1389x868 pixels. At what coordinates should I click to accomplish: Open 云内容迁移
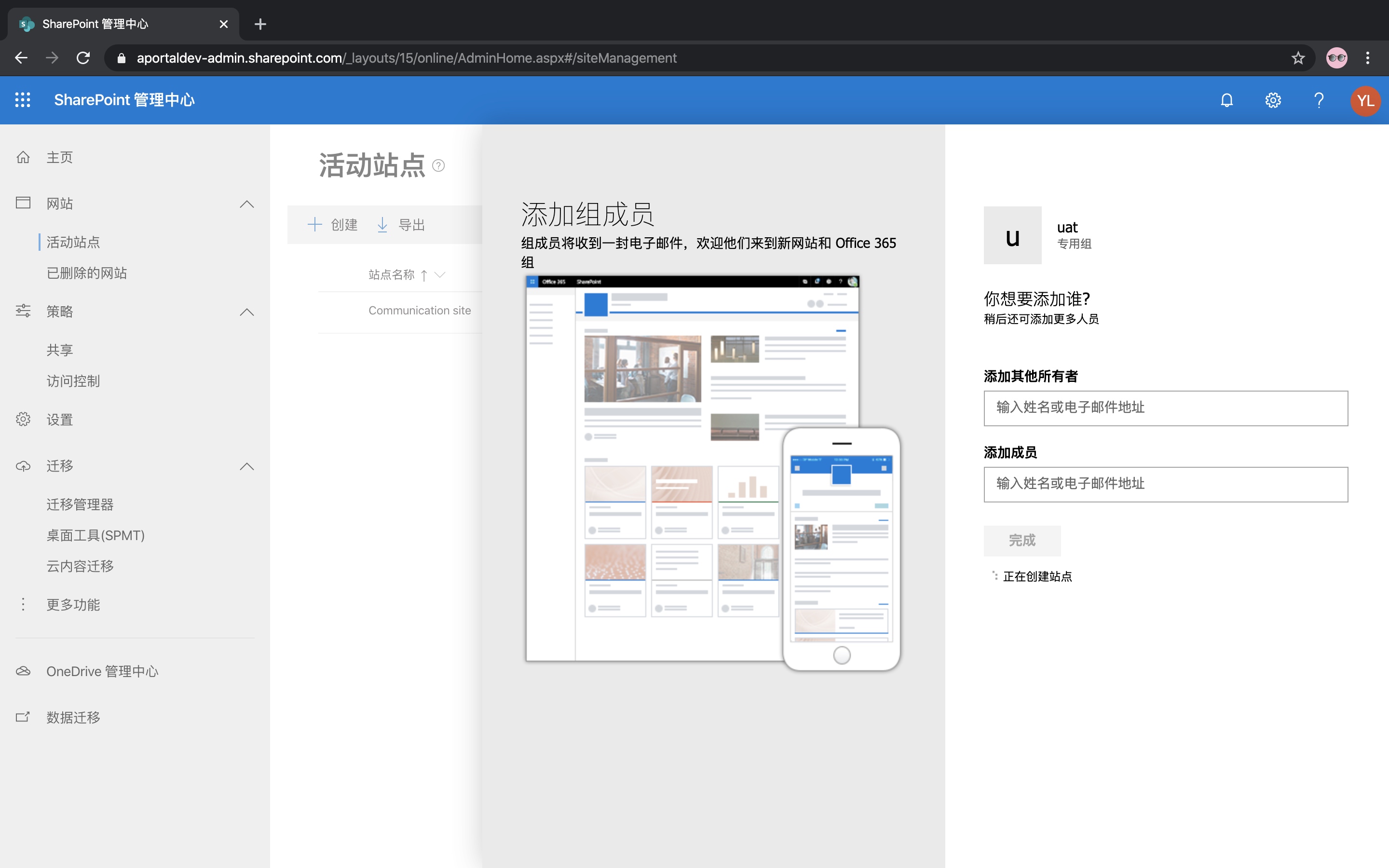(80, 567)
